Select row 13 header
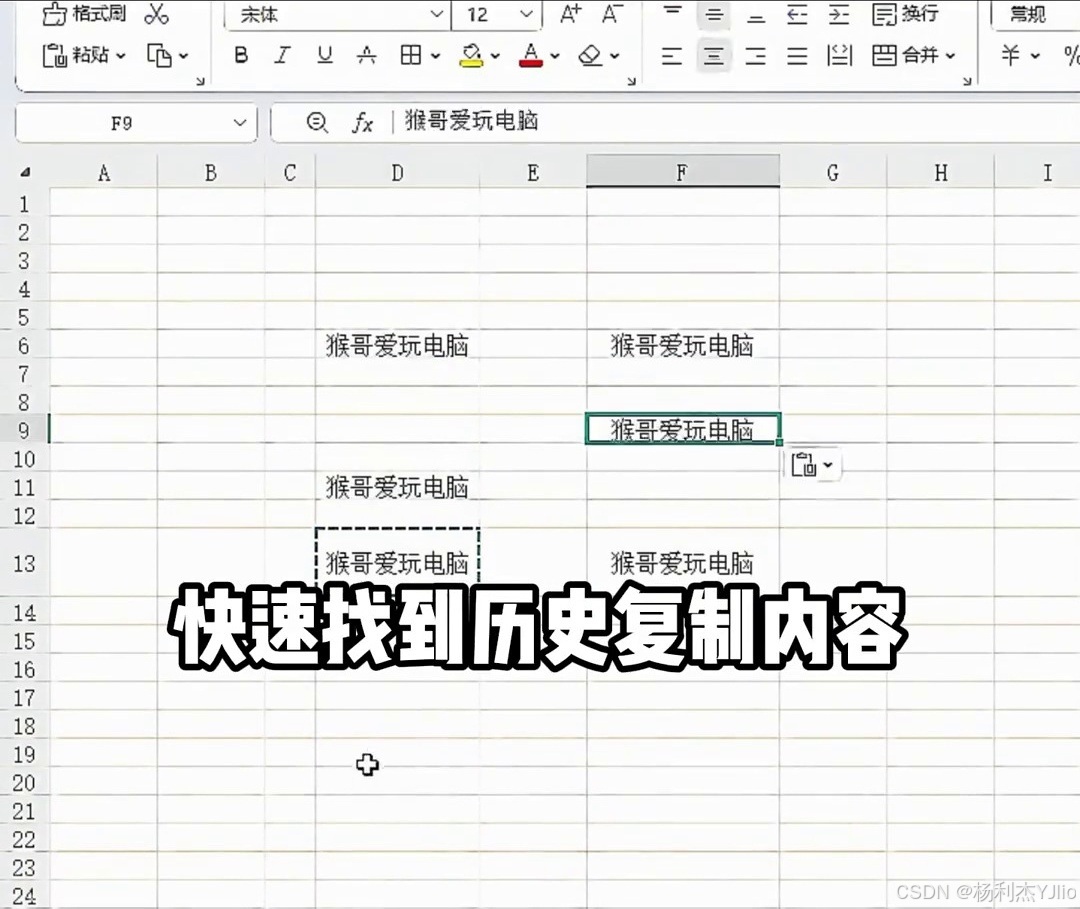This screenshot has height=909, width=1080. [24, 564]
